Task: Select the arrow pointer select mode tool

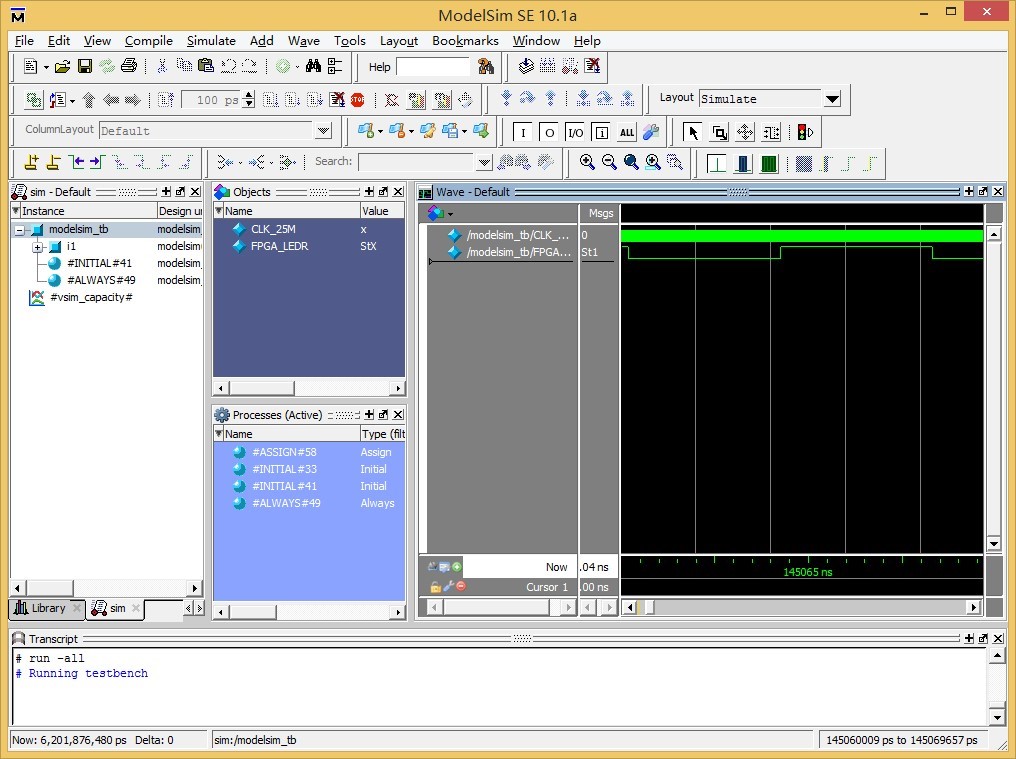Action: pos(693,131)
